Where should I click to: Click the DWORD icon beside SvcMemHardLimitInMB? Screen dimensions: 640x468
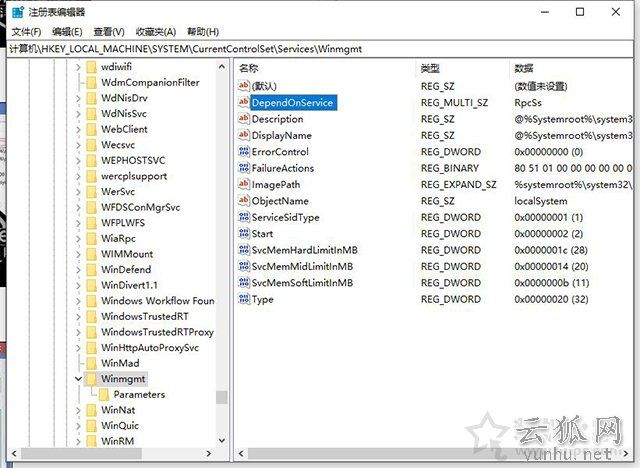click(244, 250)
